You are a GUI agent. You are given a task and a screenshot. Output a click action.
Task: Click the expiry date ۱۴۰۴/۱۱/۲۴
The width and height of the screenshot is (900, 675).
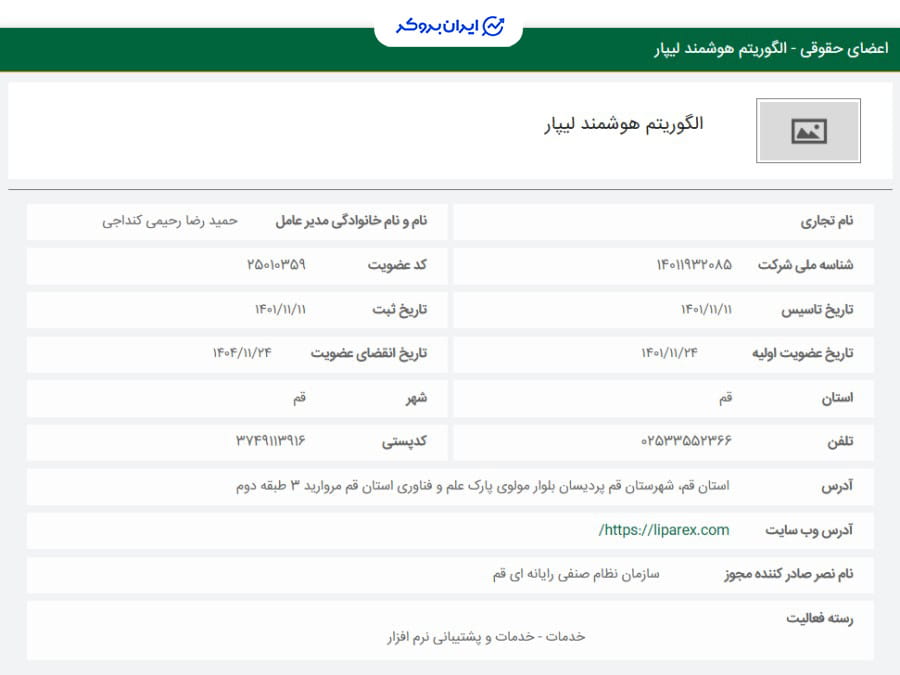tap(242, 352)
